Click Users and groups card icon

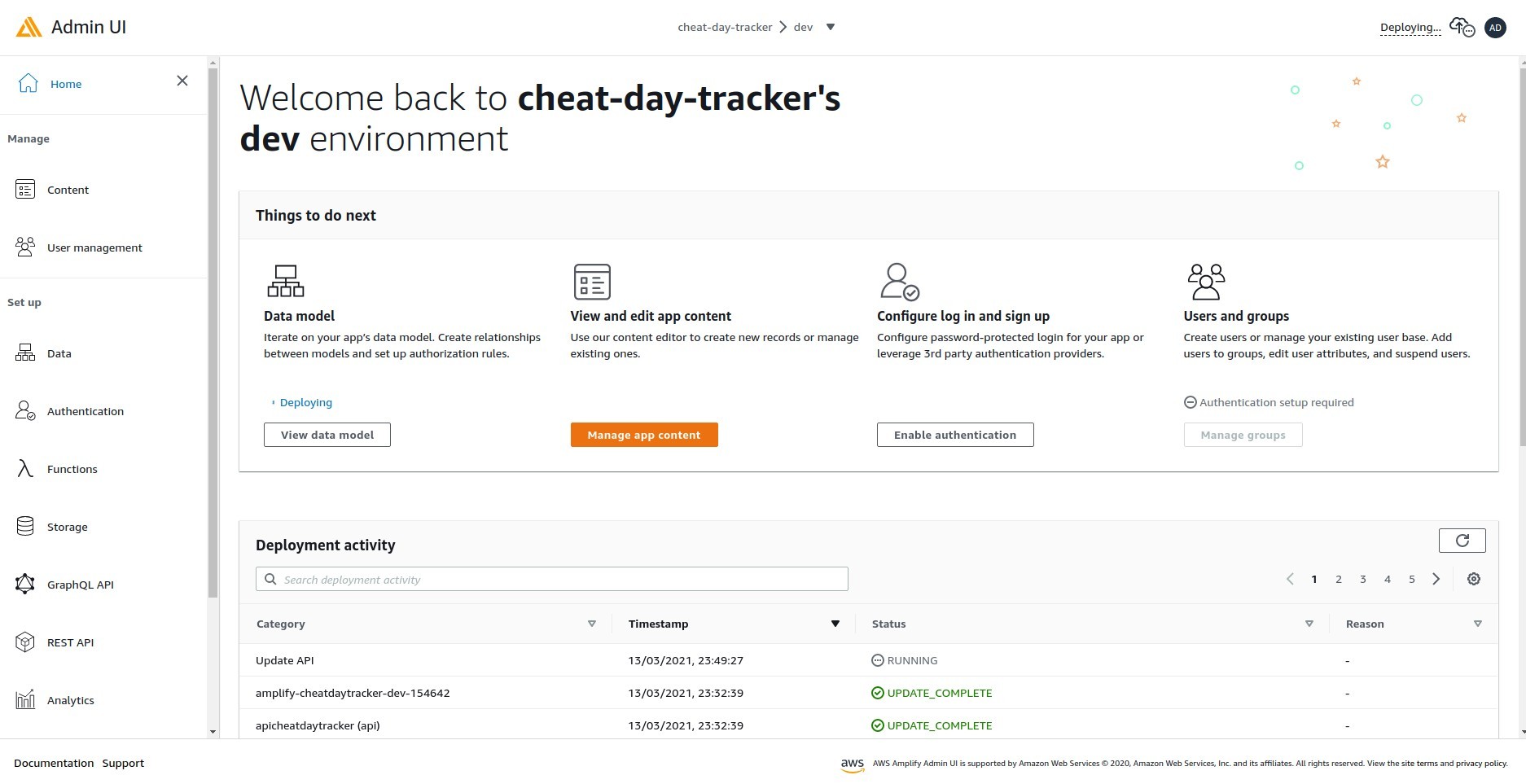pyautogui.click(x=1206, y=282)
